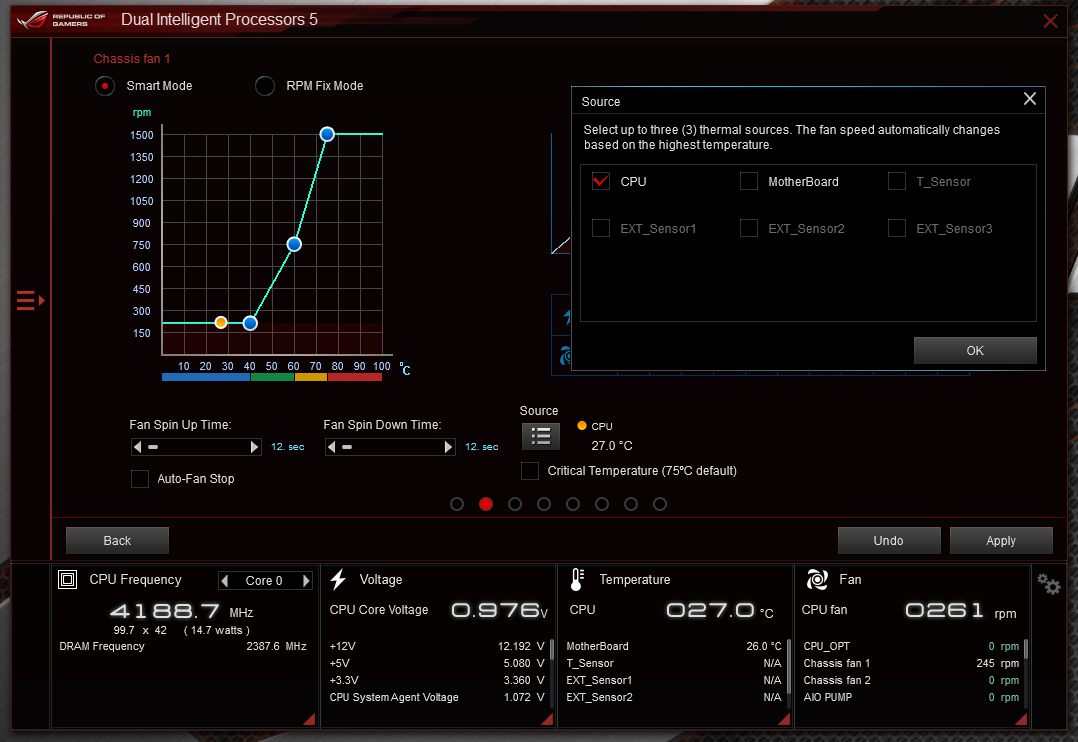
Task: Increase Fan Spin Down Time with right arrow
Action: pyautogui.click(x=449, y=447)
